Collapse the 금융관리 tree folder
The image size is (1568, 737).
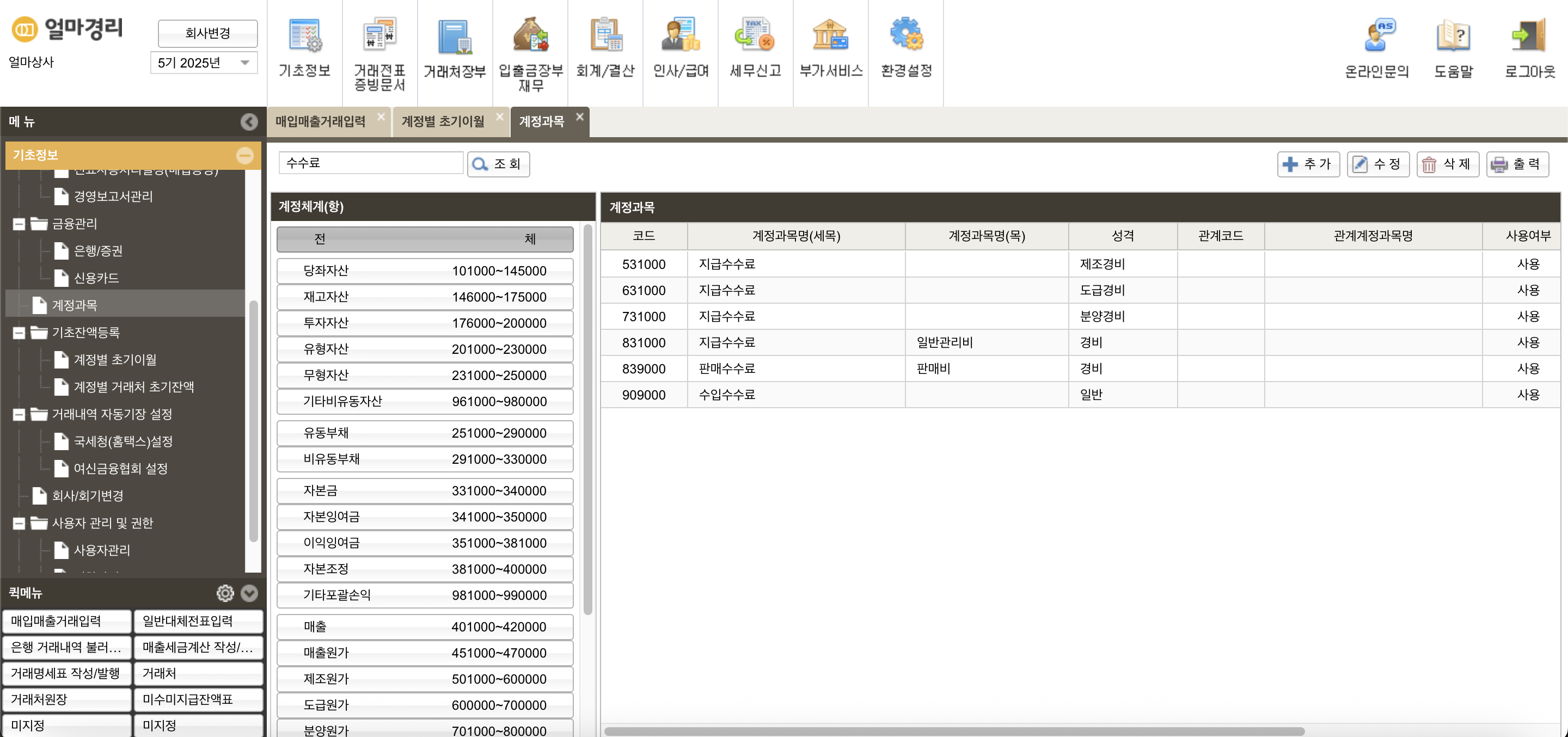(x=19, y=224)
